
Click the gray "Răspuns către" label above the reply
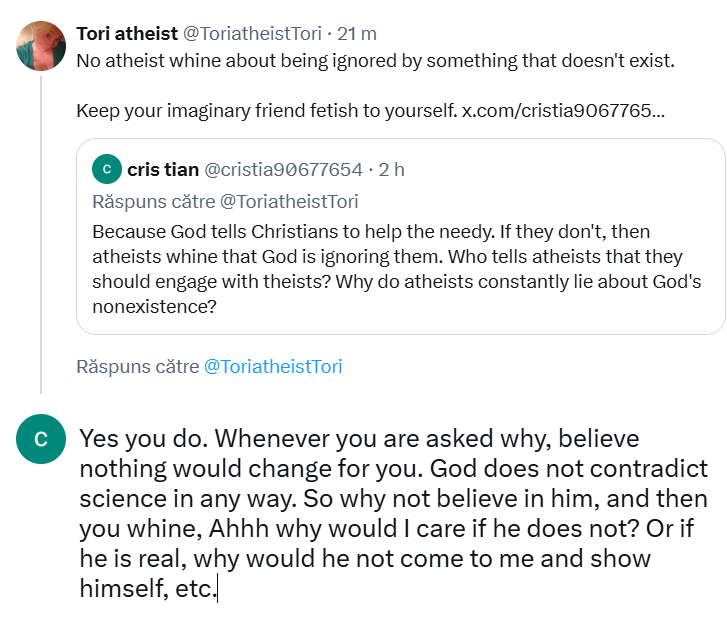point(138,366)
